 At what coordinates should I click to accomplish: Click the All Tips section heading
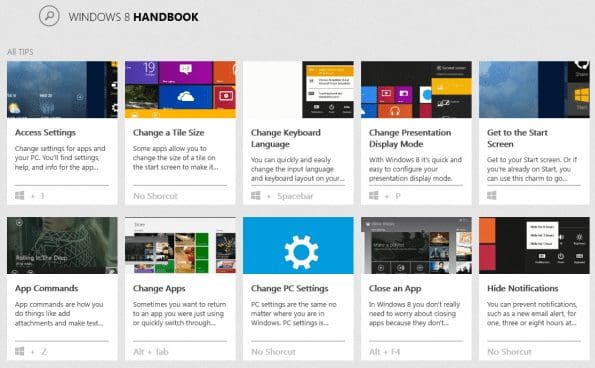(20, 52)
